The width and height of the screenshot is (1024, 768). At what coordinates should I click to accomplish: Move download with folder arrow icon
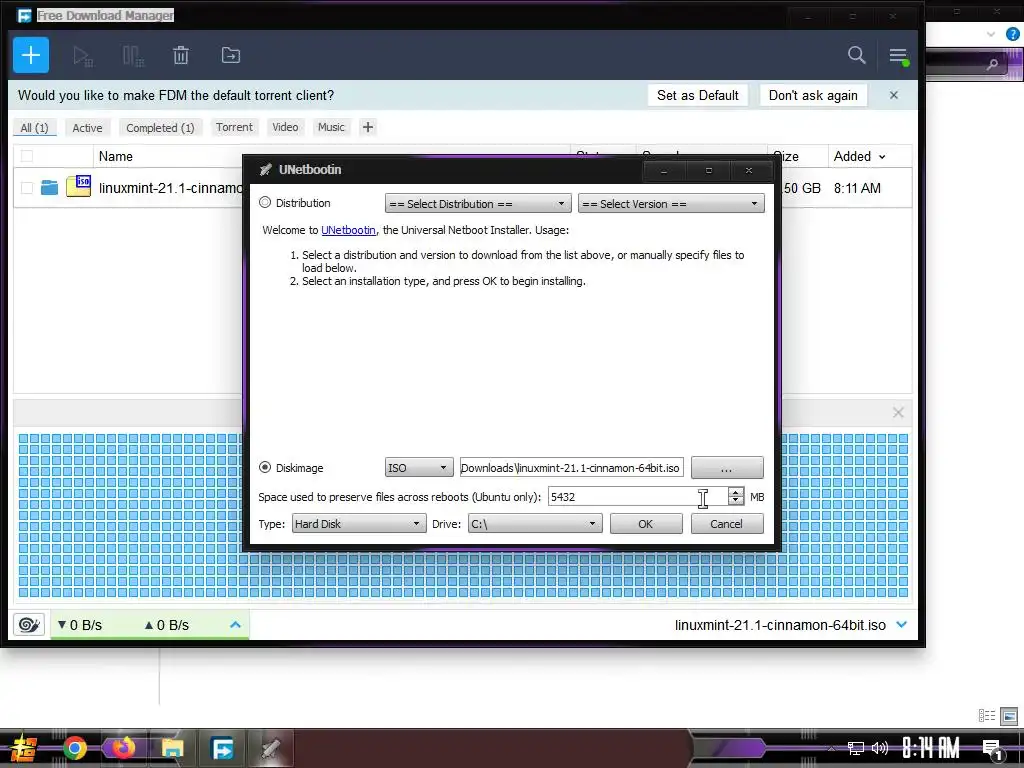(x=231, y=56)
